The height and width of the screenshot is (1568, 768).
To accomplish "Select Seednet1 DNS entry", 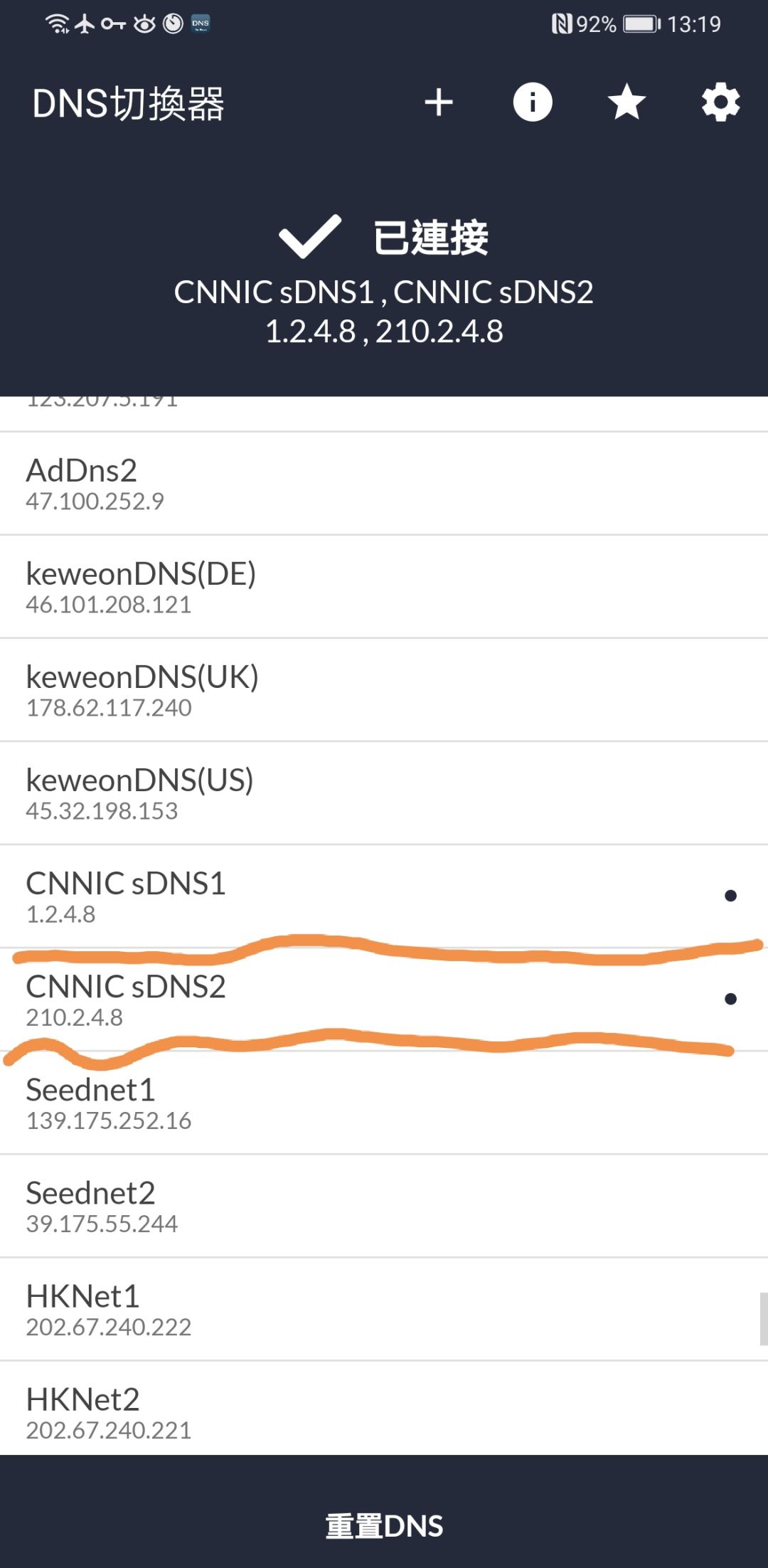I will click(384, 1103).
